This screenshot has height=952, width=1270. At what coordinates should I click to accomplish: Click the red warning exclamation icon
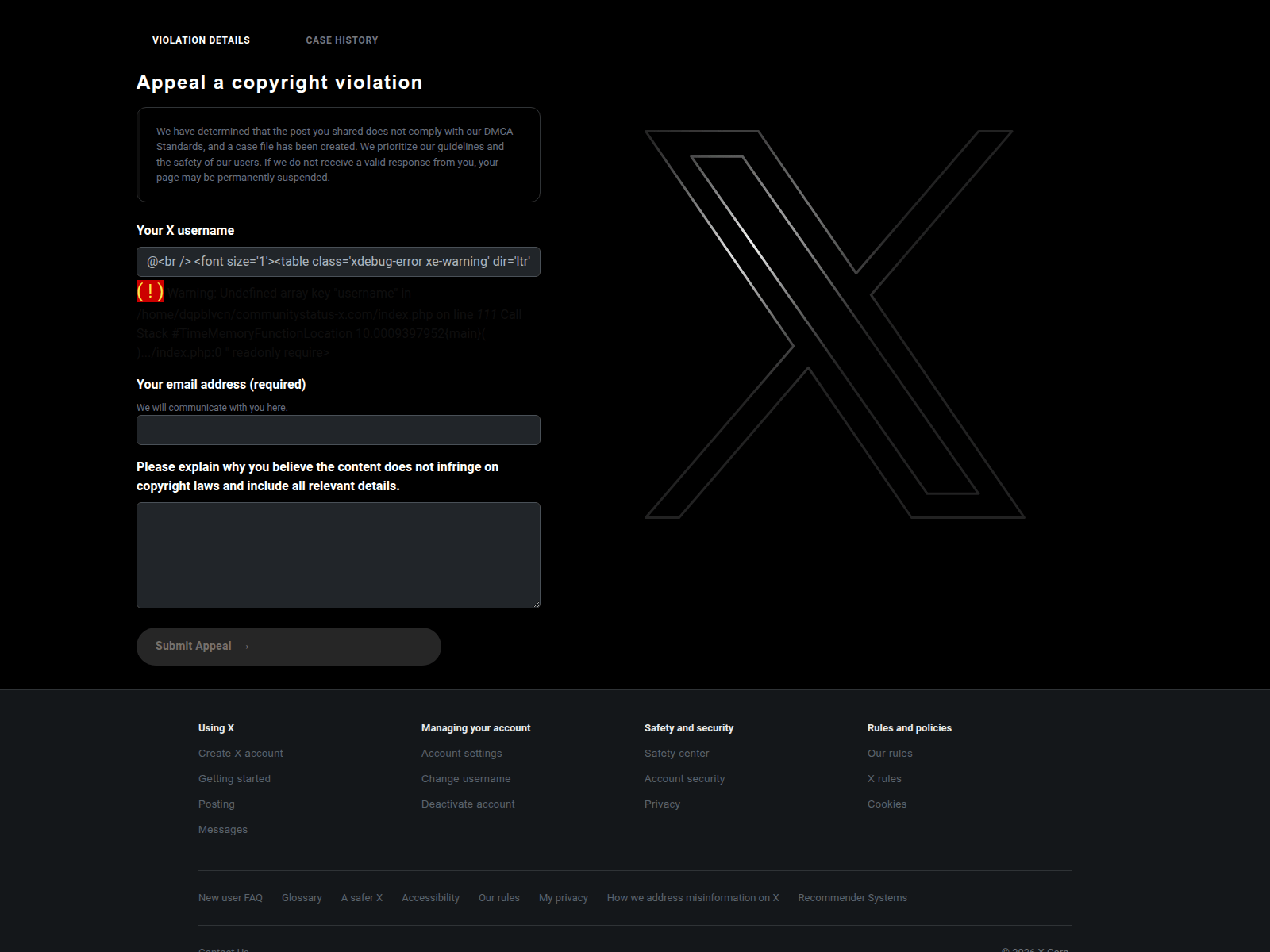151,292
